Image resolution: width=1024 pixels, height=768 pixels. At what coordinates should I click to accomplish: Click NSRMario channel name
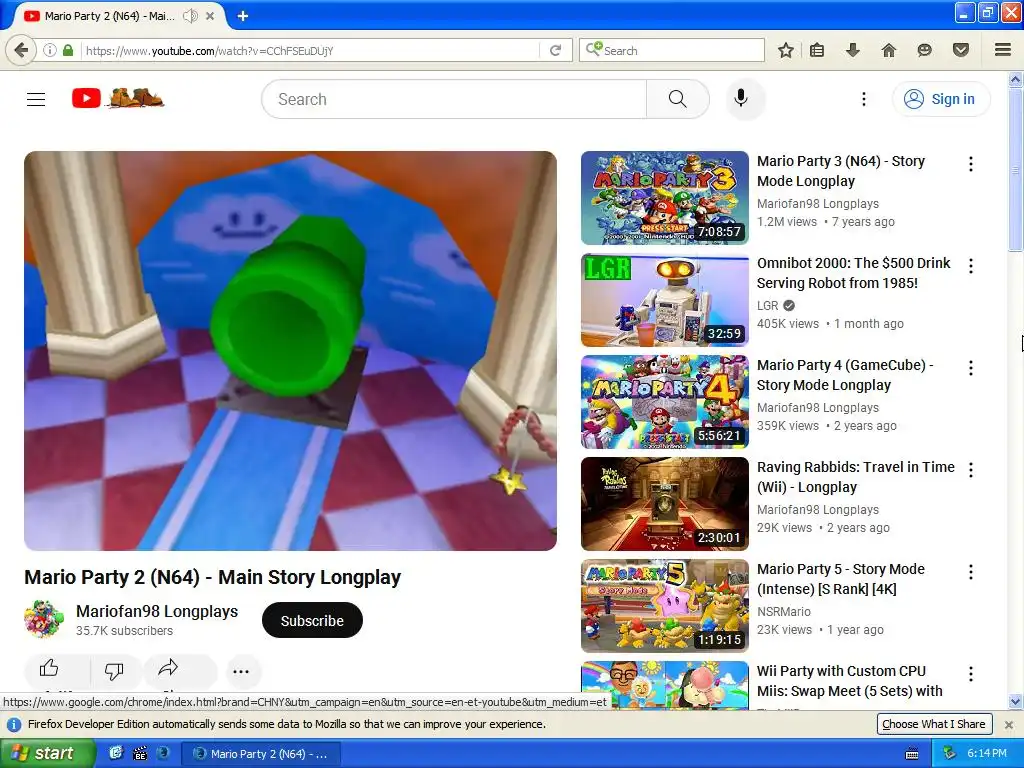point(784,612)
